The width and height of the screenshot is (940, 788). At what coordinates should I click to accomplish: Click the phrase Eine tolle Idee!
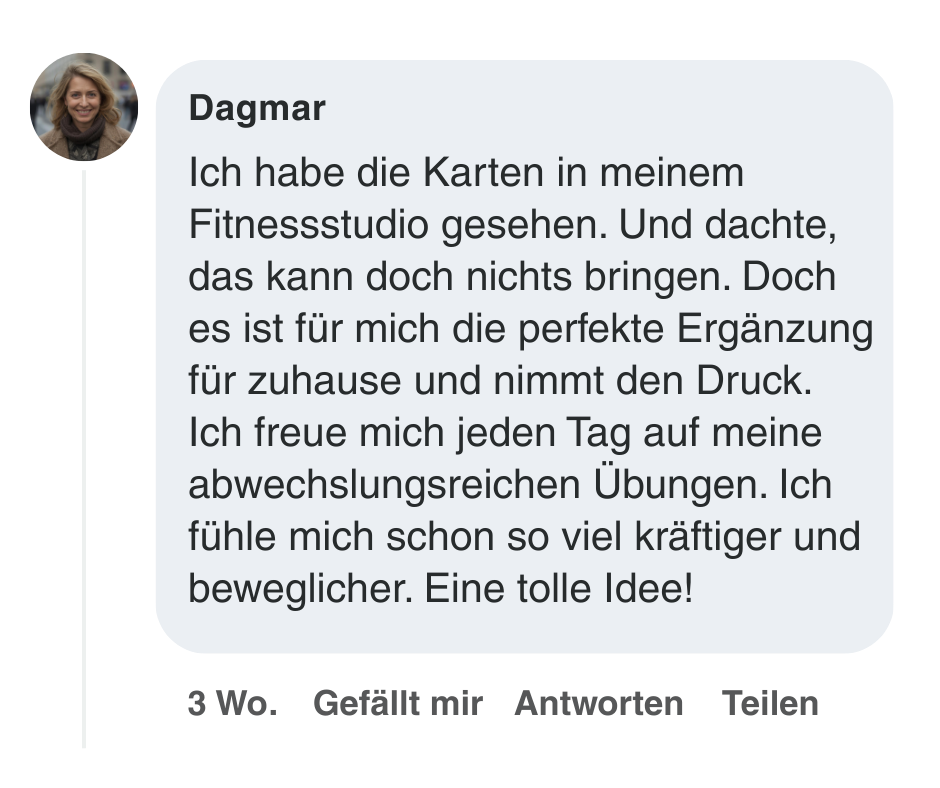tap(559, 588)
